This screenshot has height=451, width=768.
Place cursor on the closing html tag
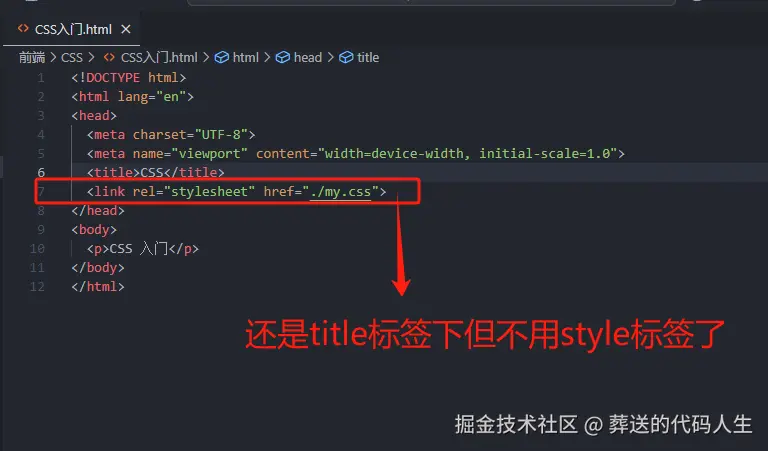(97, 286)
